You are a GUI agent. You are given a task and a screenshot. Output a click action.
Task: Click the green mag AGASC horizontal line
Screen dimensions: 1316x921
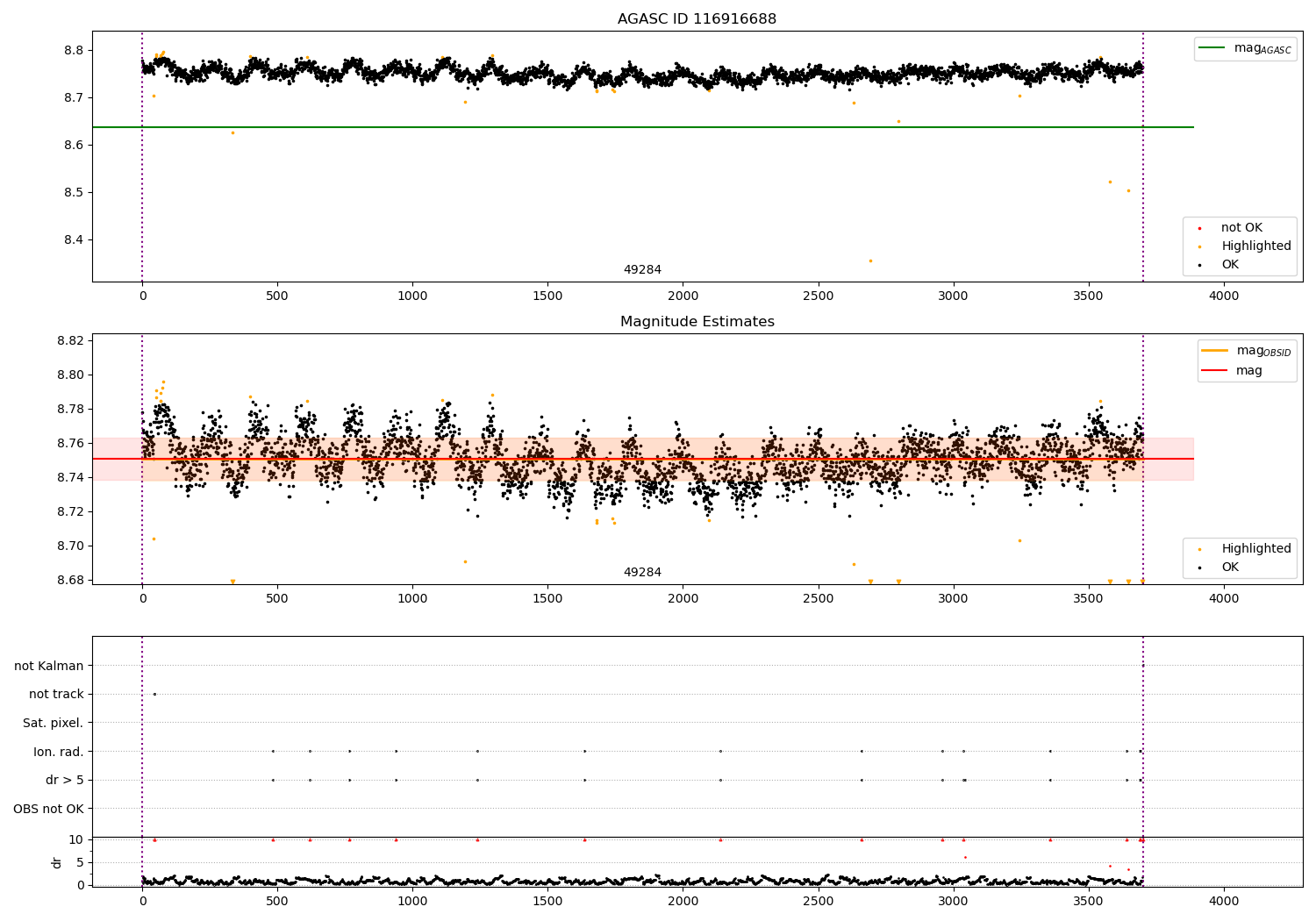[642, 127]
